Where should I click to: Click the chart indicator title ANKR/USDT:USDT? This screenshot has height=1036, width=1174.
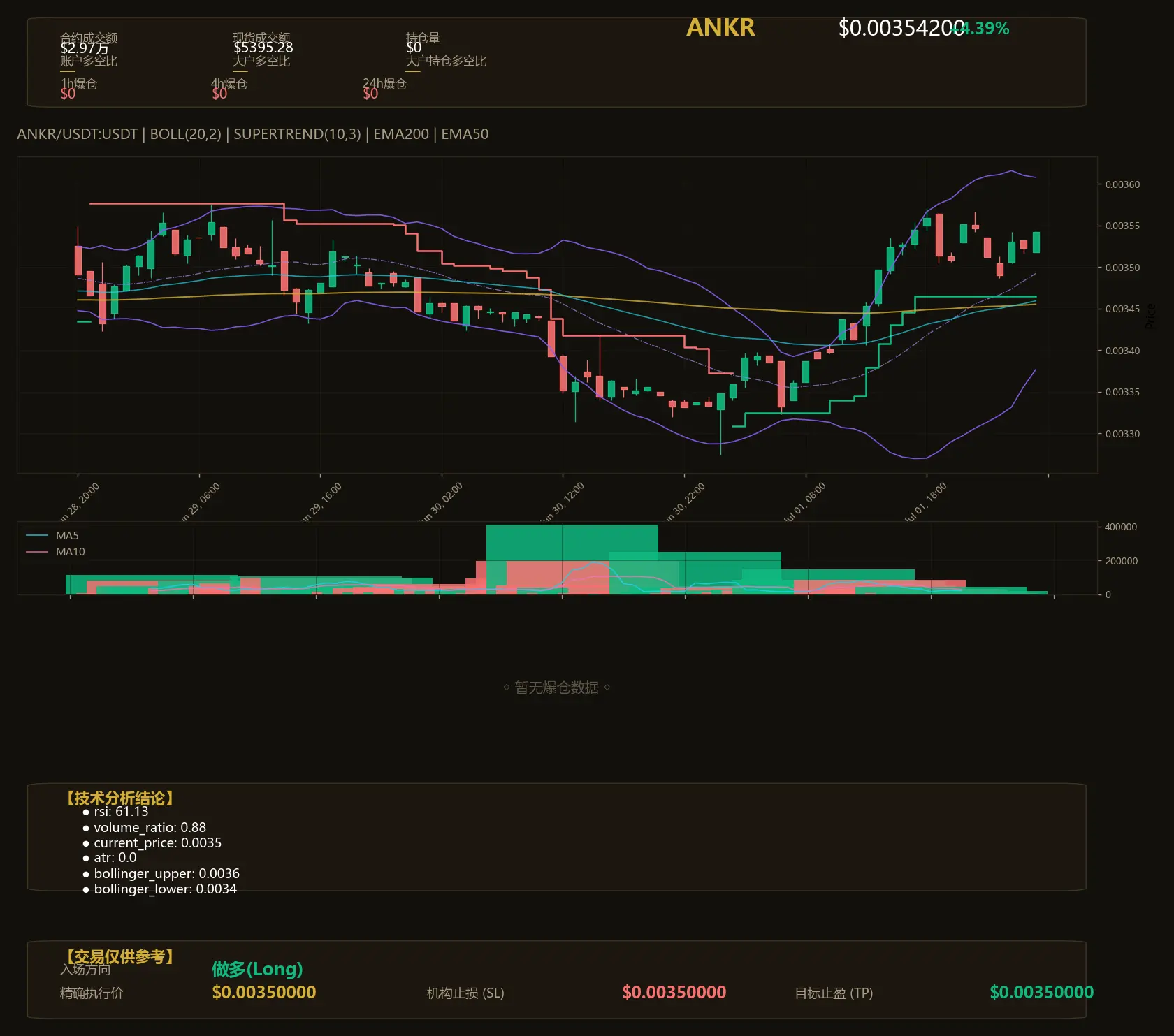pos(77,134)
